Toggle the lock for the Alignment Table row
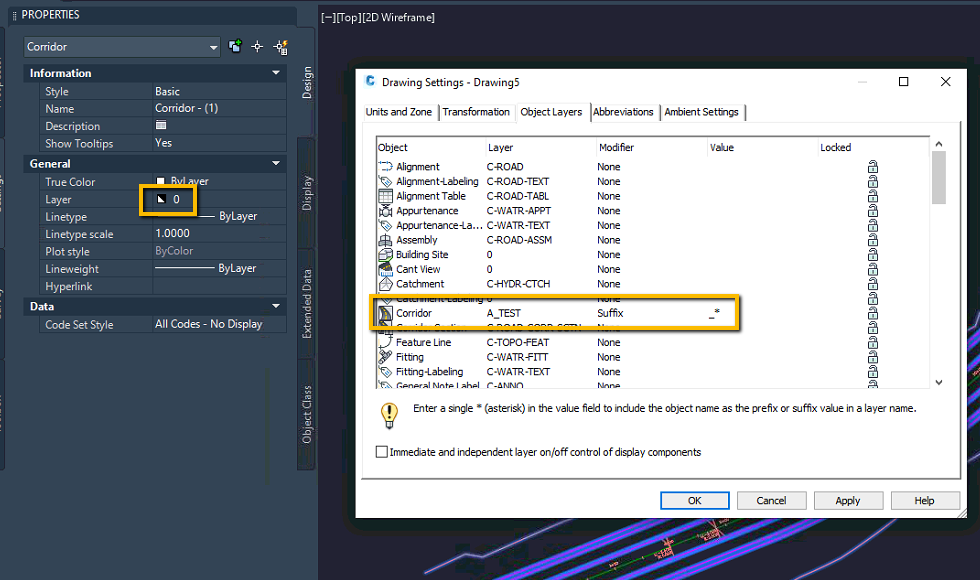Viewport: 980px width, 580px height. pyautogui.click(x=872, y=196)
